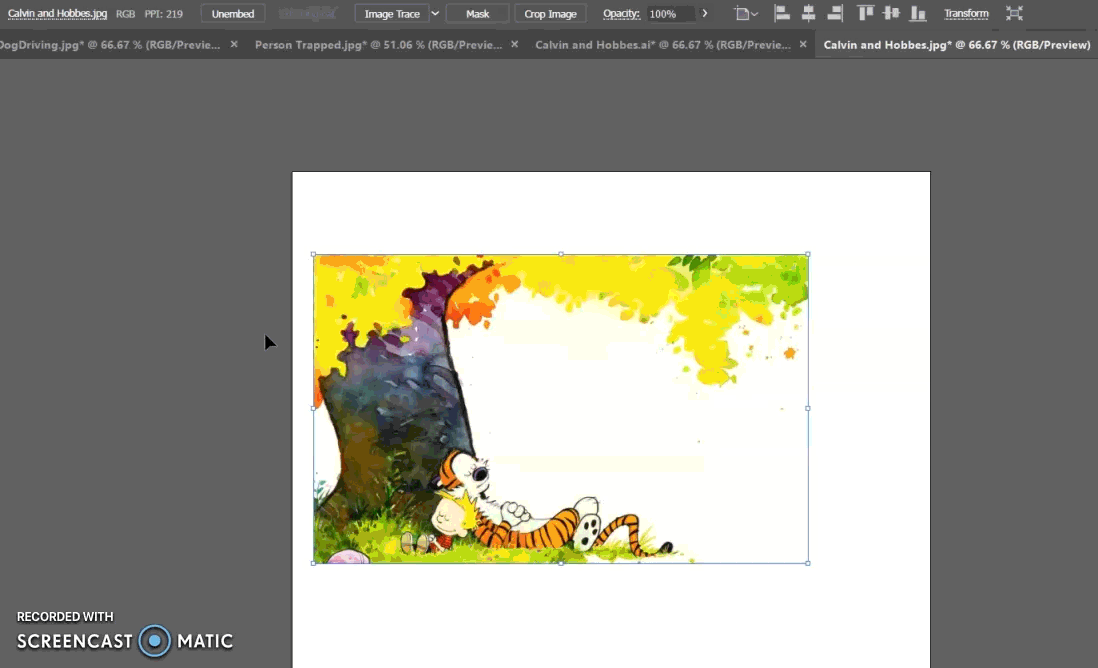Switch to the DogDriving.jpg document tab
1098x668 pixels.
click(x=110, y=45)
